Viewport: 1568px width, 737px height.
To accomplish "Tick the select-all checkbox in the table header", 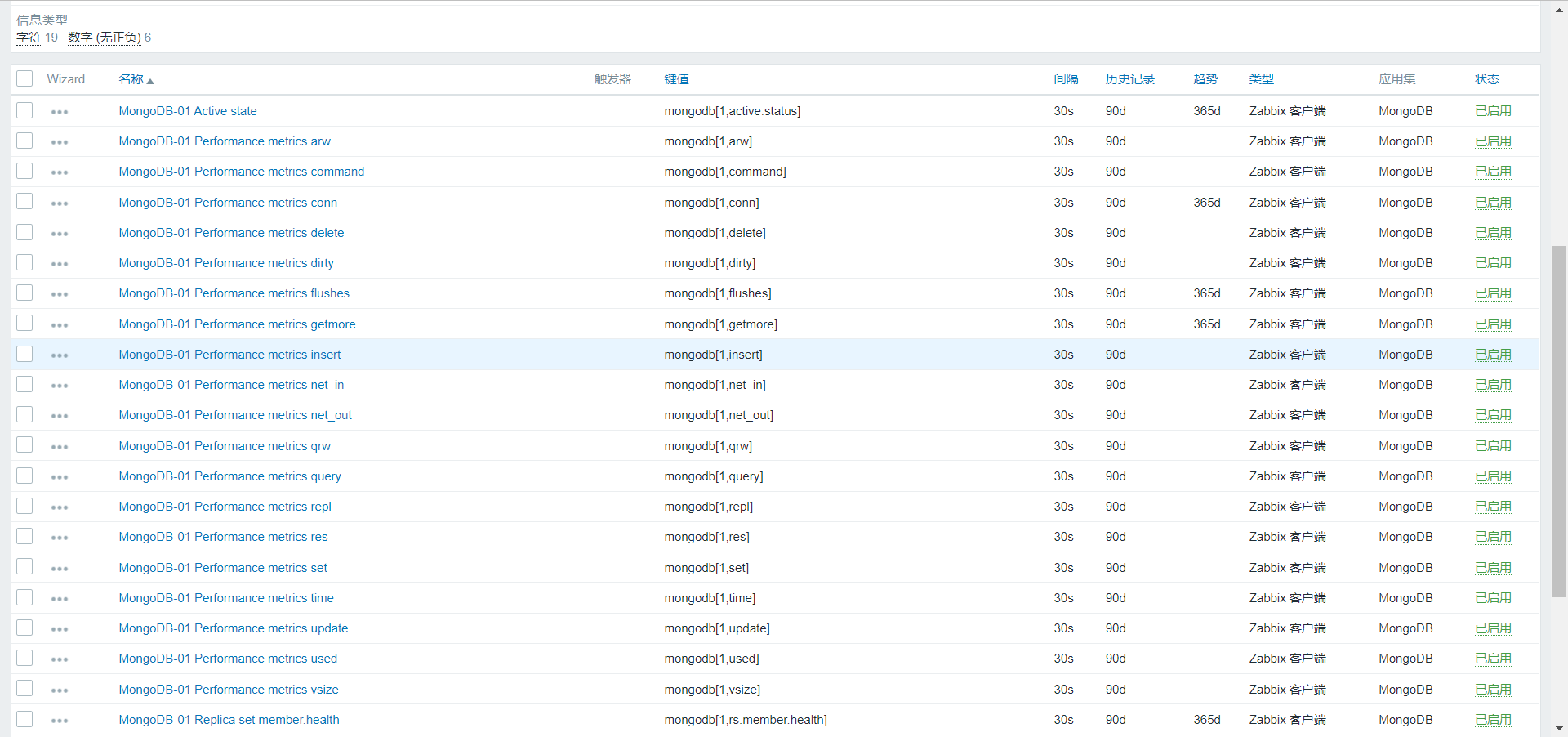I will pyautogui.click(x=24, y=78).
